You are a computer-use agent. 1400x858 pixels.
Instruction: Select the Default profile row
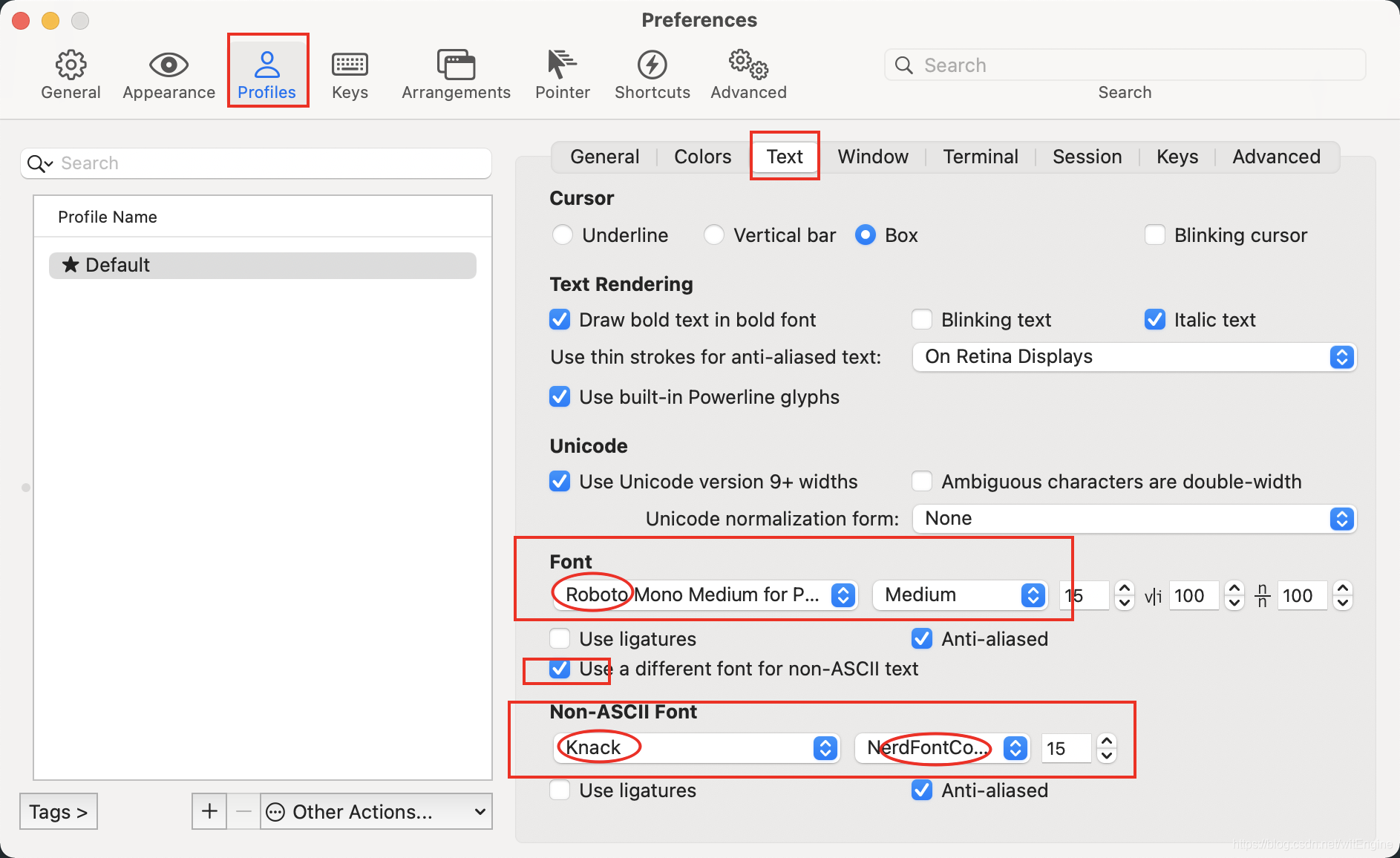[263, 265]
